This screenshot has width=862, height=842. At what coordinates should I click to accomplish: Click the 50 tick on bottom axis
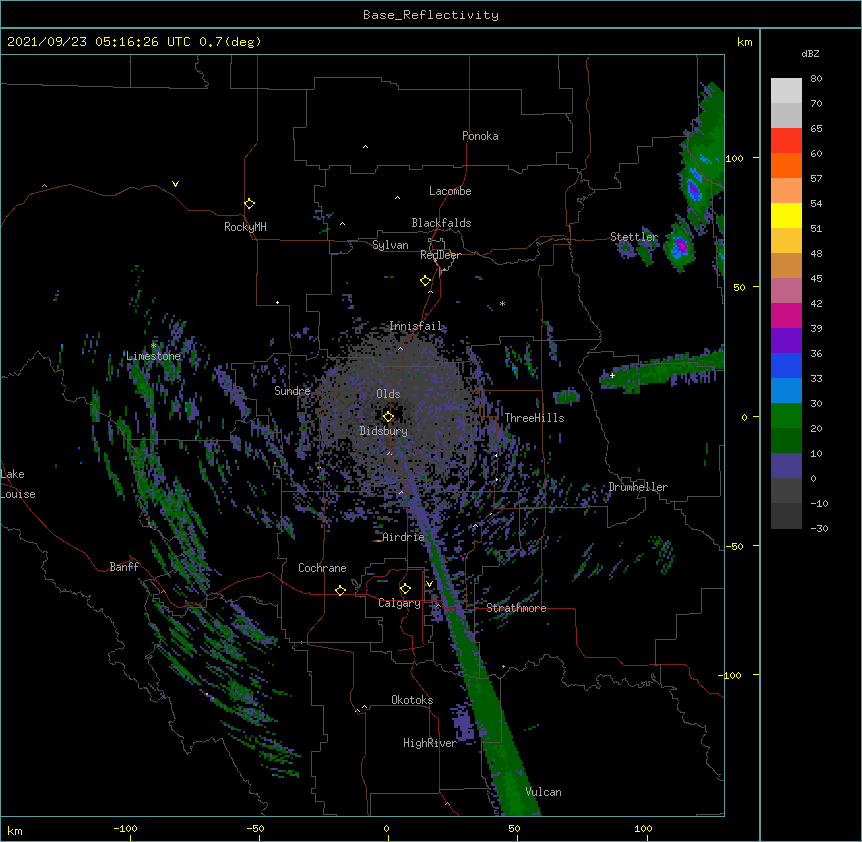pyautogui.click(x=514, y=828)
